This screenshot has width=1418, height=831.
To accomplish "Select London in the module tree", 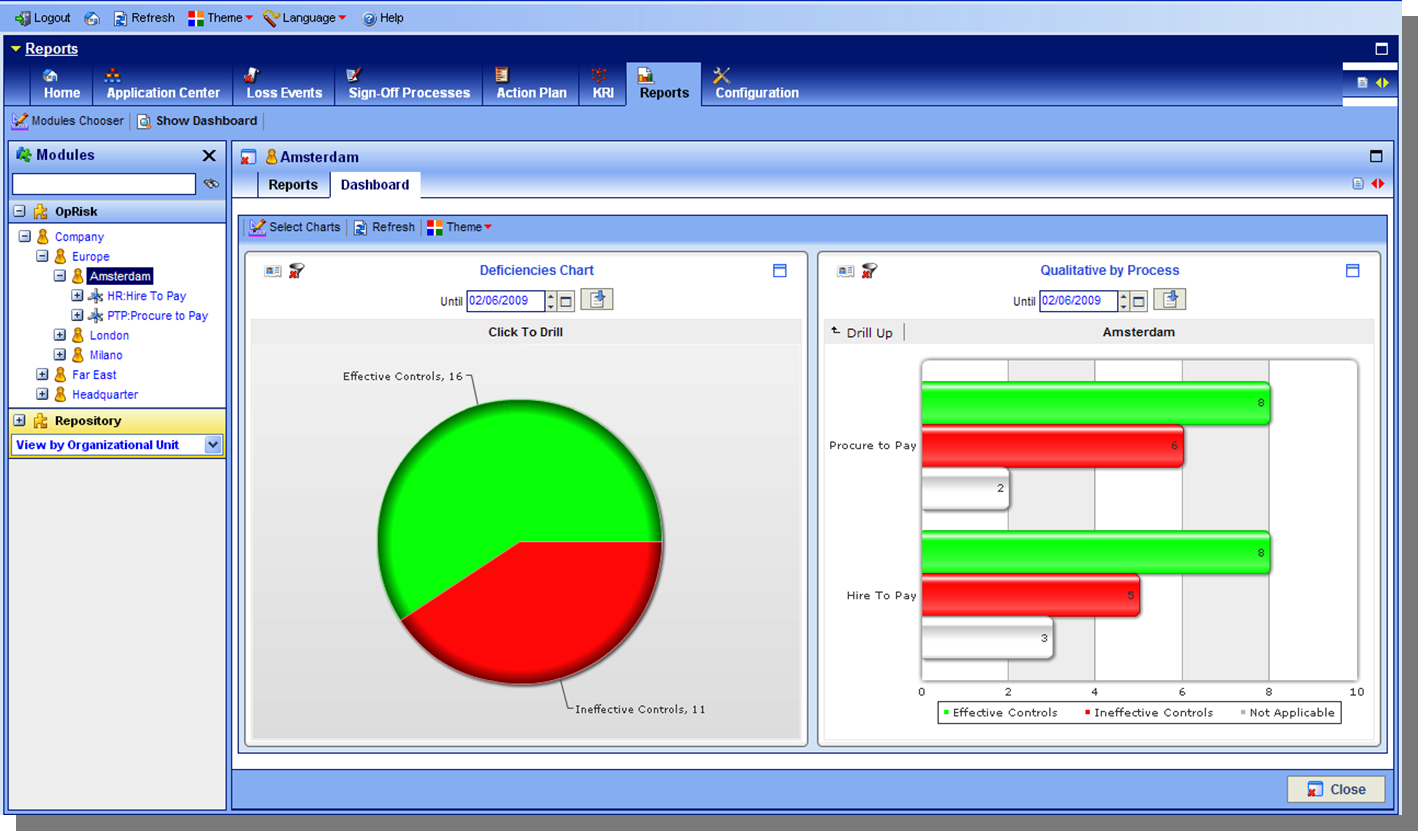I will coord(109,336).
